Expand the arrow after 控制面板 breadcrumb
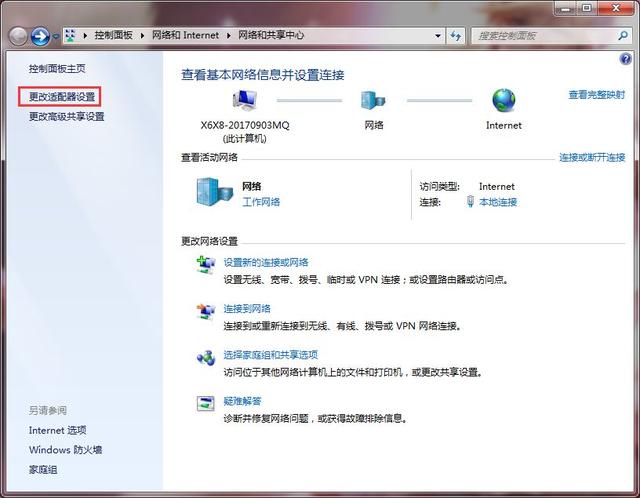Screen dimensions: 640x498 [x=142, y=36]
